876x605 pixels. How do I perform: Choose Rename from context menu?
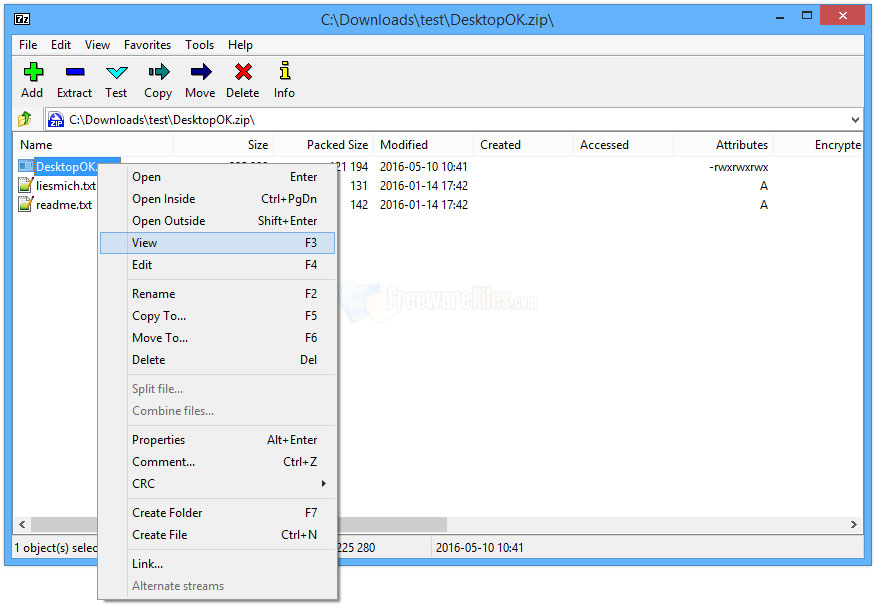click(x=218, y=294)
